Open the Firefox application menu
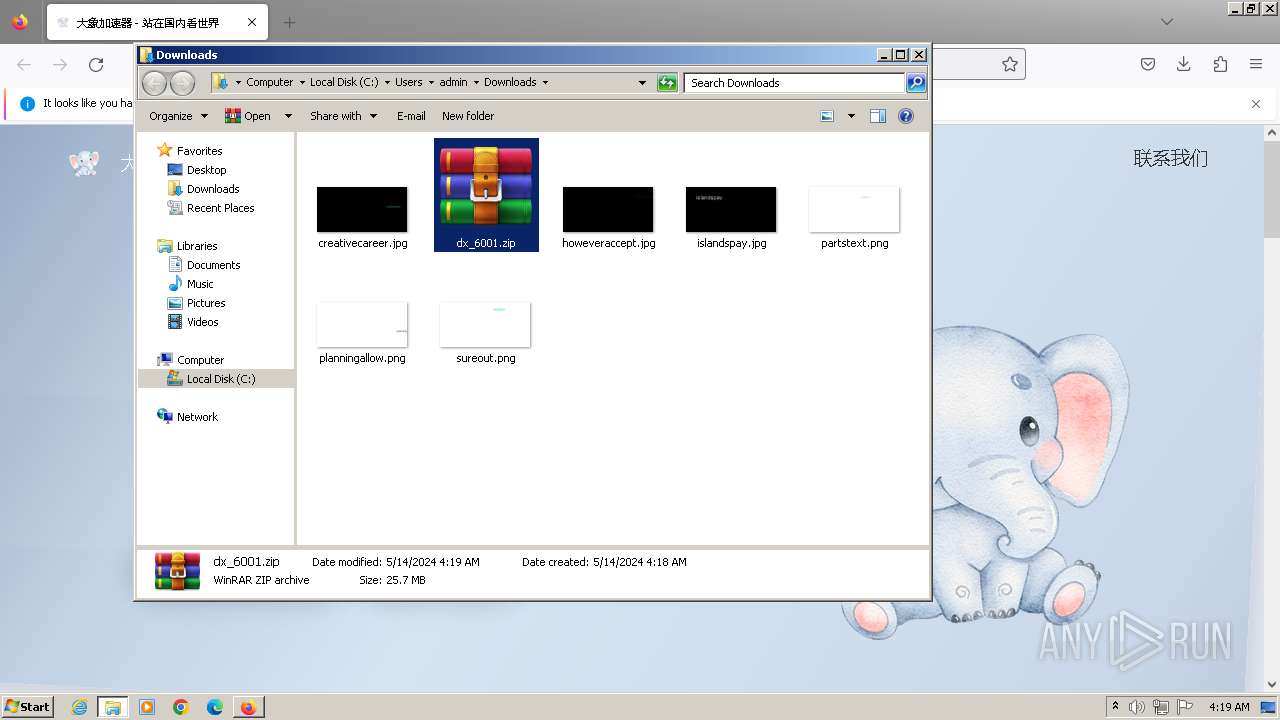The height and width of the screenshot is (720, 1280). pos(1256,64)
